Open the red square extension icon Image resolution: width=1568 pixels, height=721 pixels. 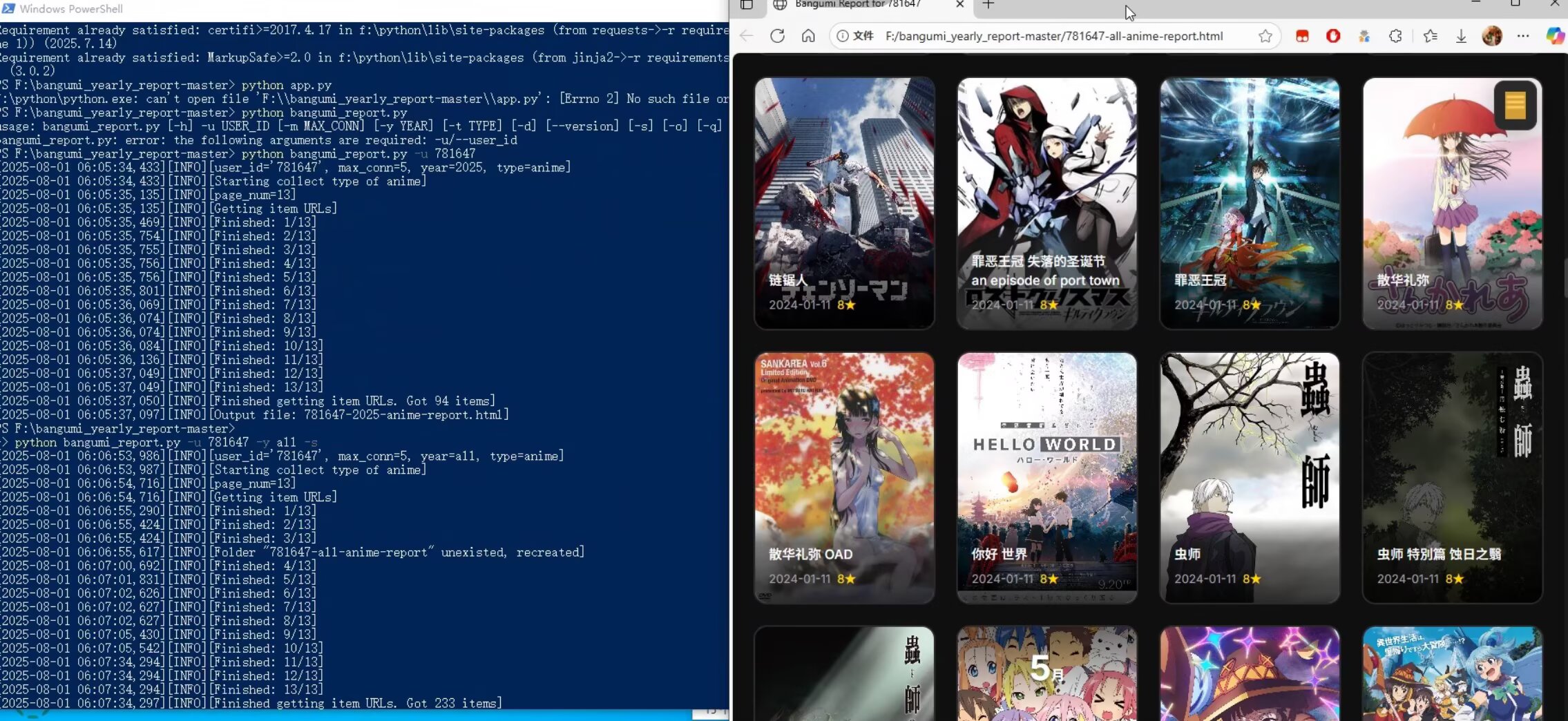pos(1302,36)
